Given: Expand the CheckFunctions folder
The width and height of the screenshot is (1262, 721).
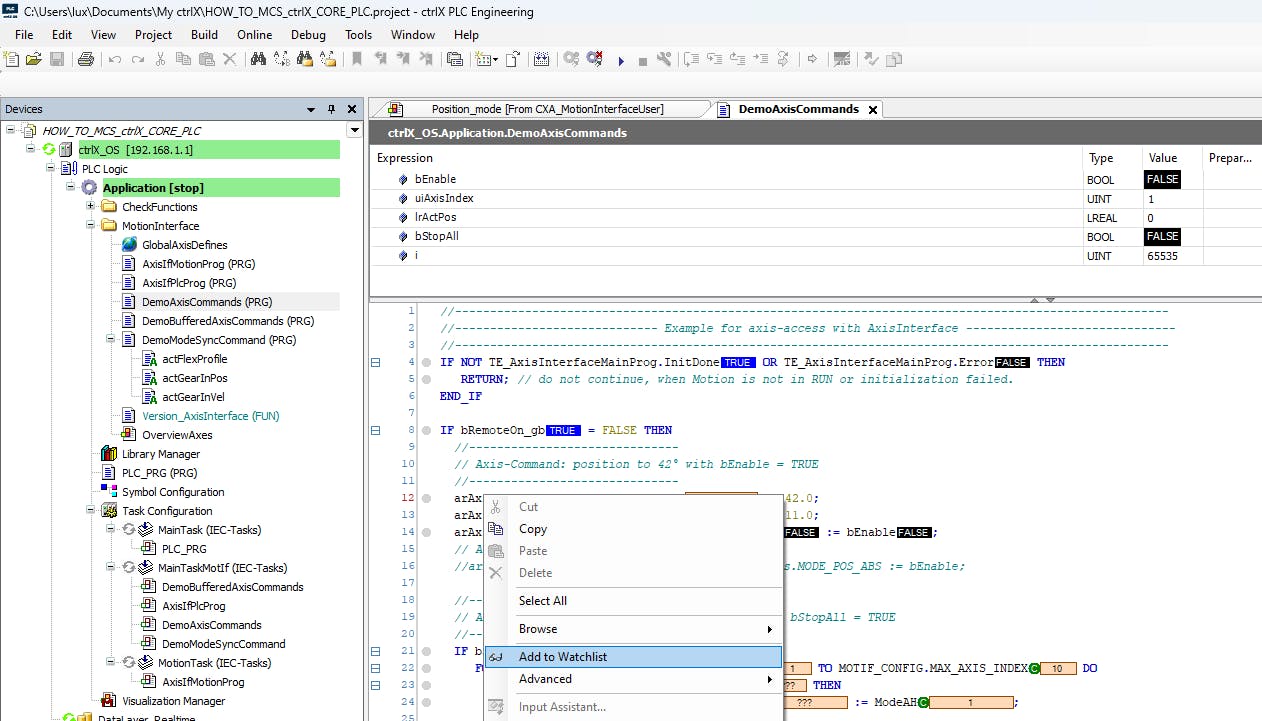Looking at the screenshot, I should click(x=91, y=207).
